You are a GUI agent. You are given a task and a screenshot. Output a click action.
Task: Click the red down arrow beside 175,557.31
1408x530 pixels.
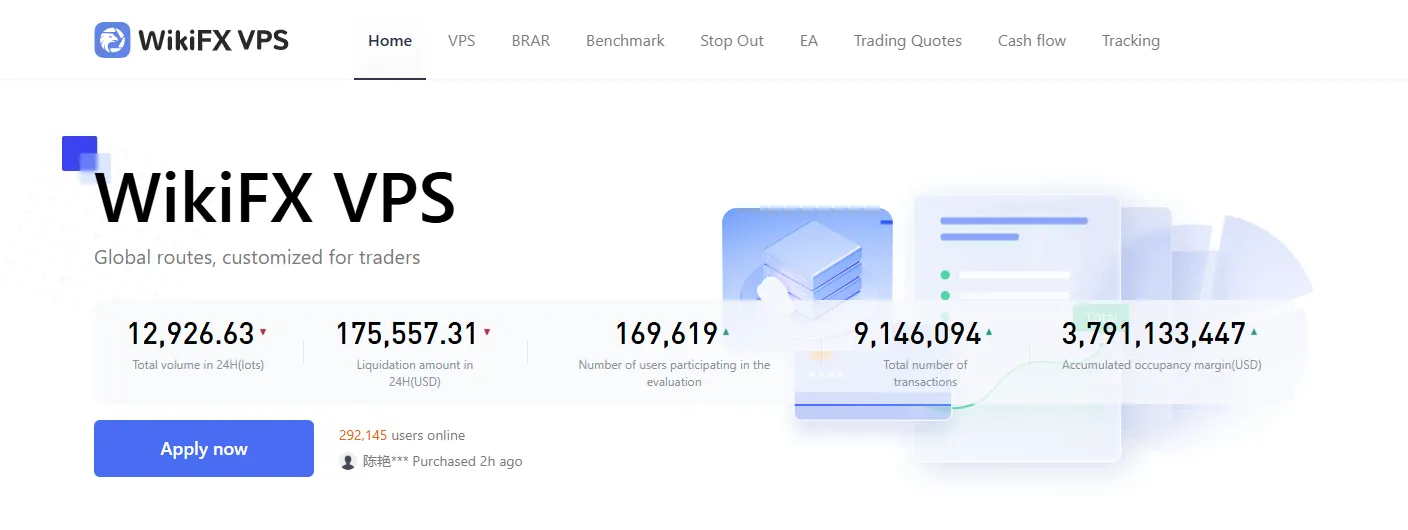pyautogui.click(x=487, y=331)
